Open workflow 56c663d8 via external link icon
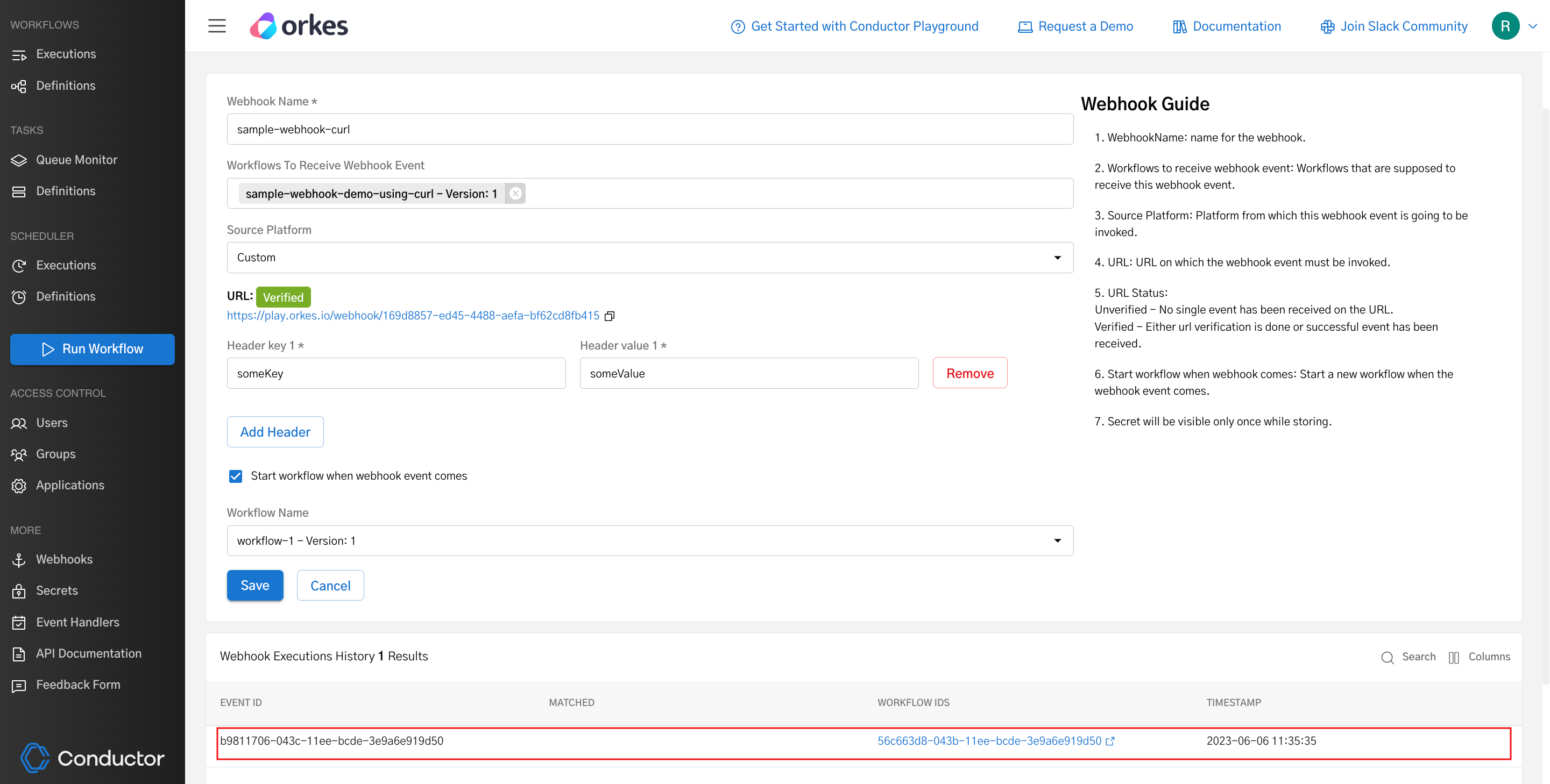This screenshot has height=784, width=1550. point(1111,740)
